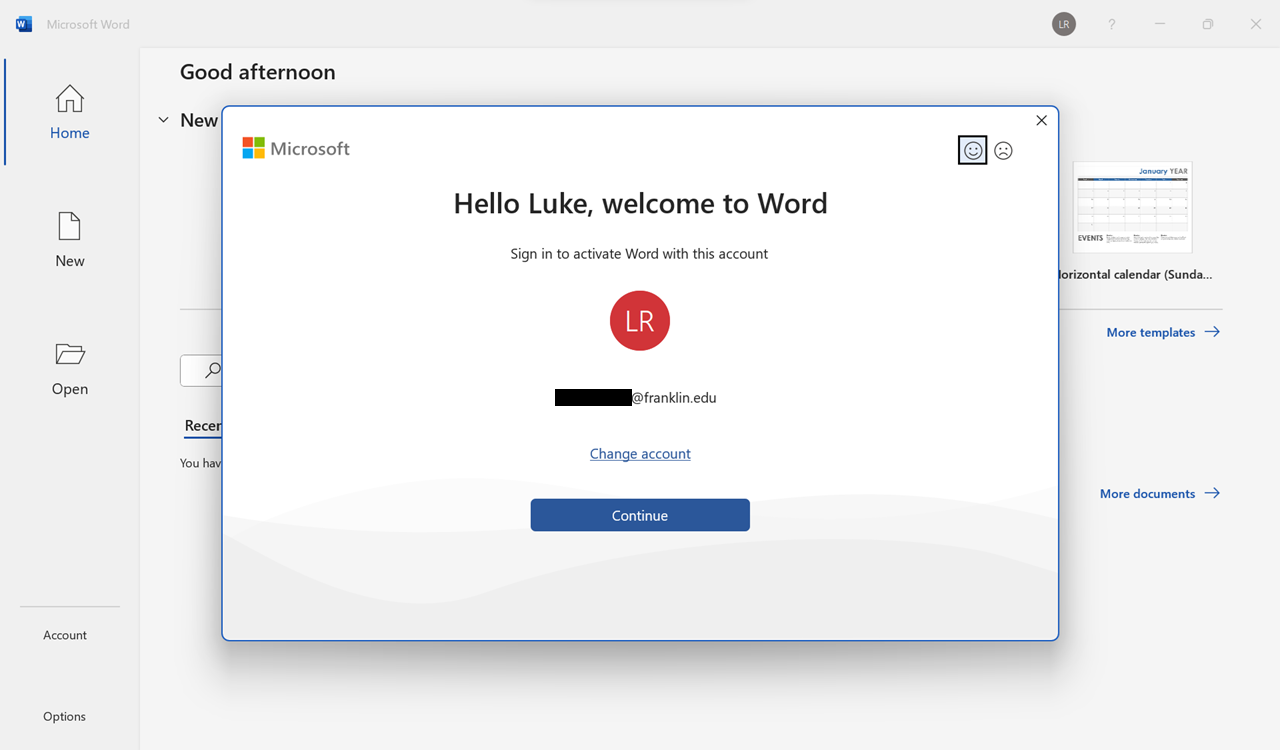Click the Microsoft logo in the dialog

point(296,148)
